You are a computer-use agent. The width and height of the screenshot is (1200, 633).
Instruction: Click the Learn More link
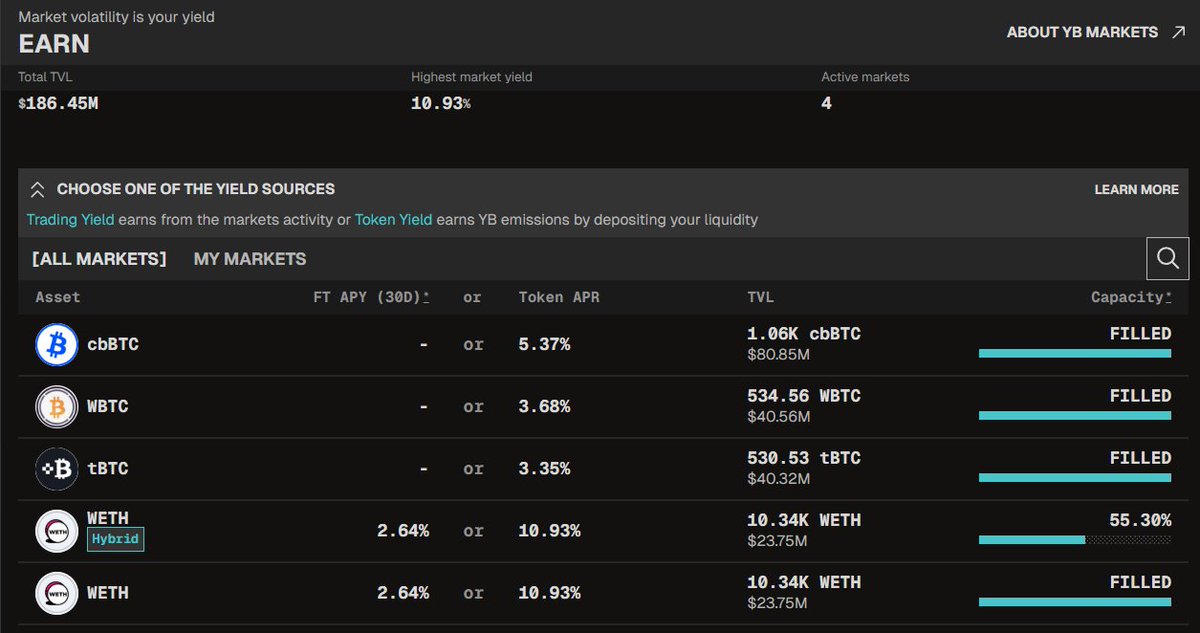tap(1136, 189)
